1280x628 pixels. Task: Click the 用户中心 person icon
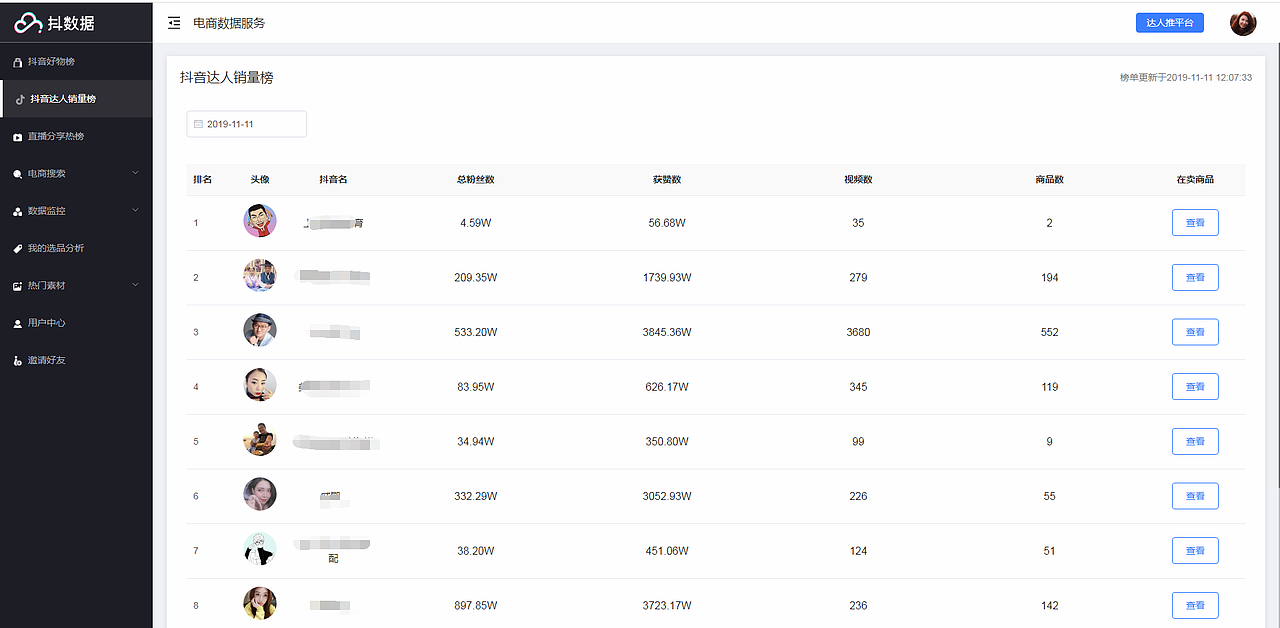17,323
